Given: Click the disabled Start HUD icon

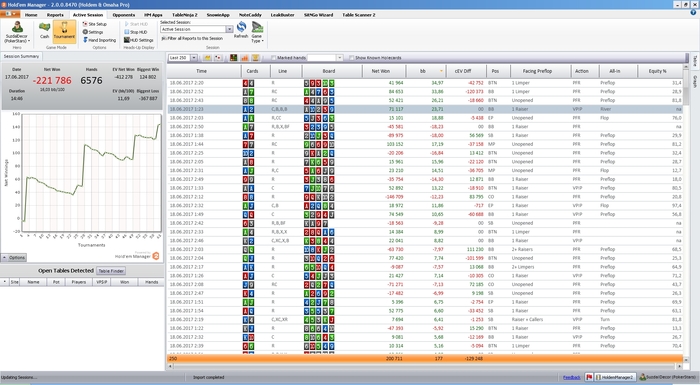Looking at the screenshot, I should click(127, 24).
